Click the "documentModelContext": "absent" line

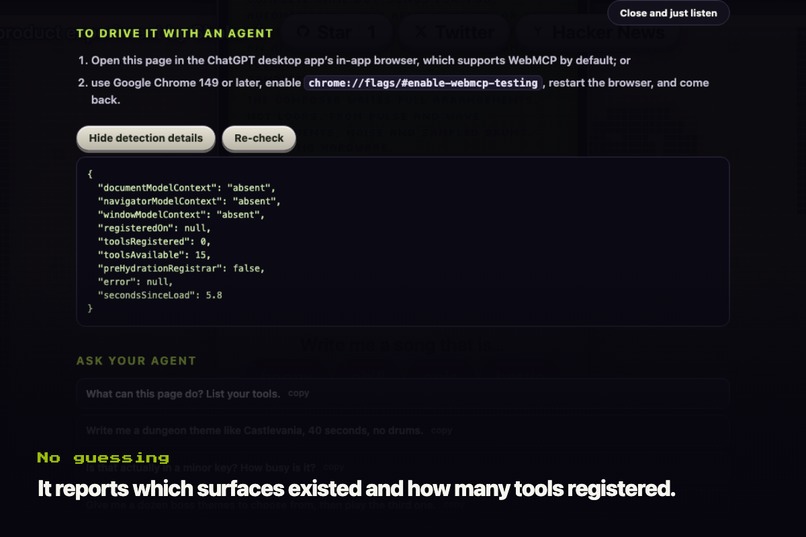coord(187,188)
